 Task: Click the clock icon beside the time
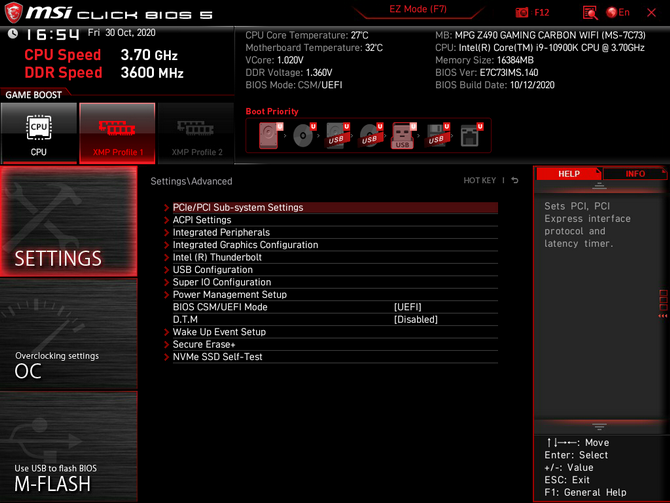[13, 33]
